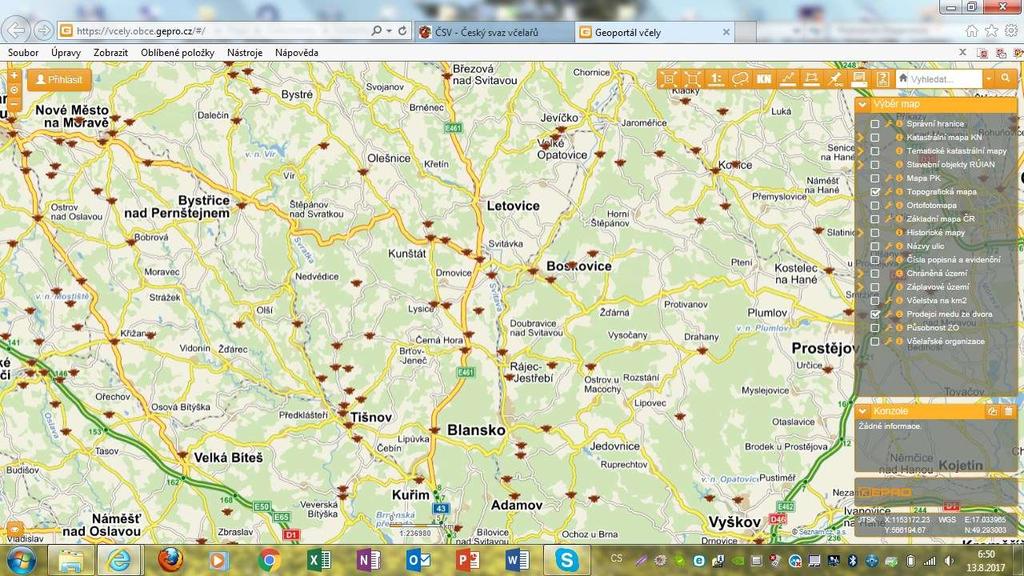Open Firefox from the taskbar
Screen dimensions: 1024x576
[x=170, y=560]
